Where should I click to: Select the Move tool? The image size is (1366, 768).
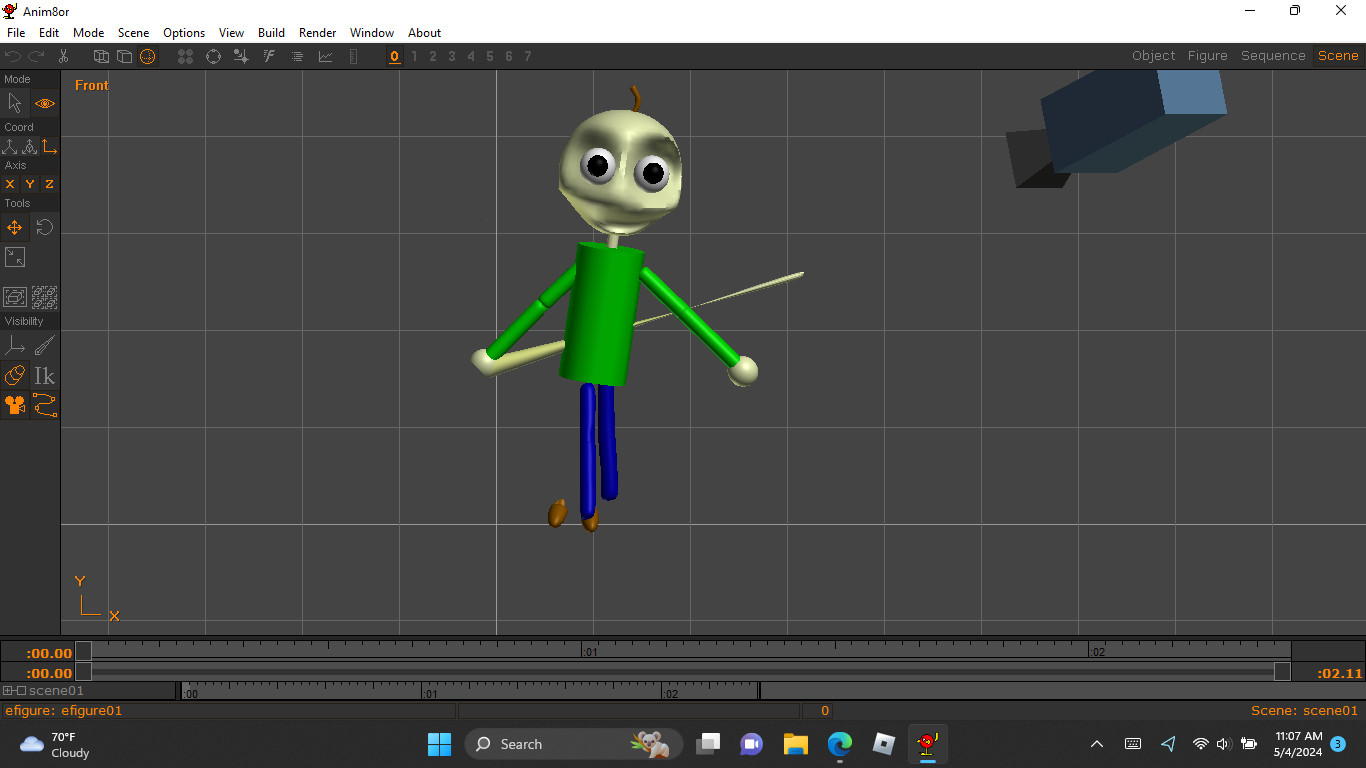point(14,227)
